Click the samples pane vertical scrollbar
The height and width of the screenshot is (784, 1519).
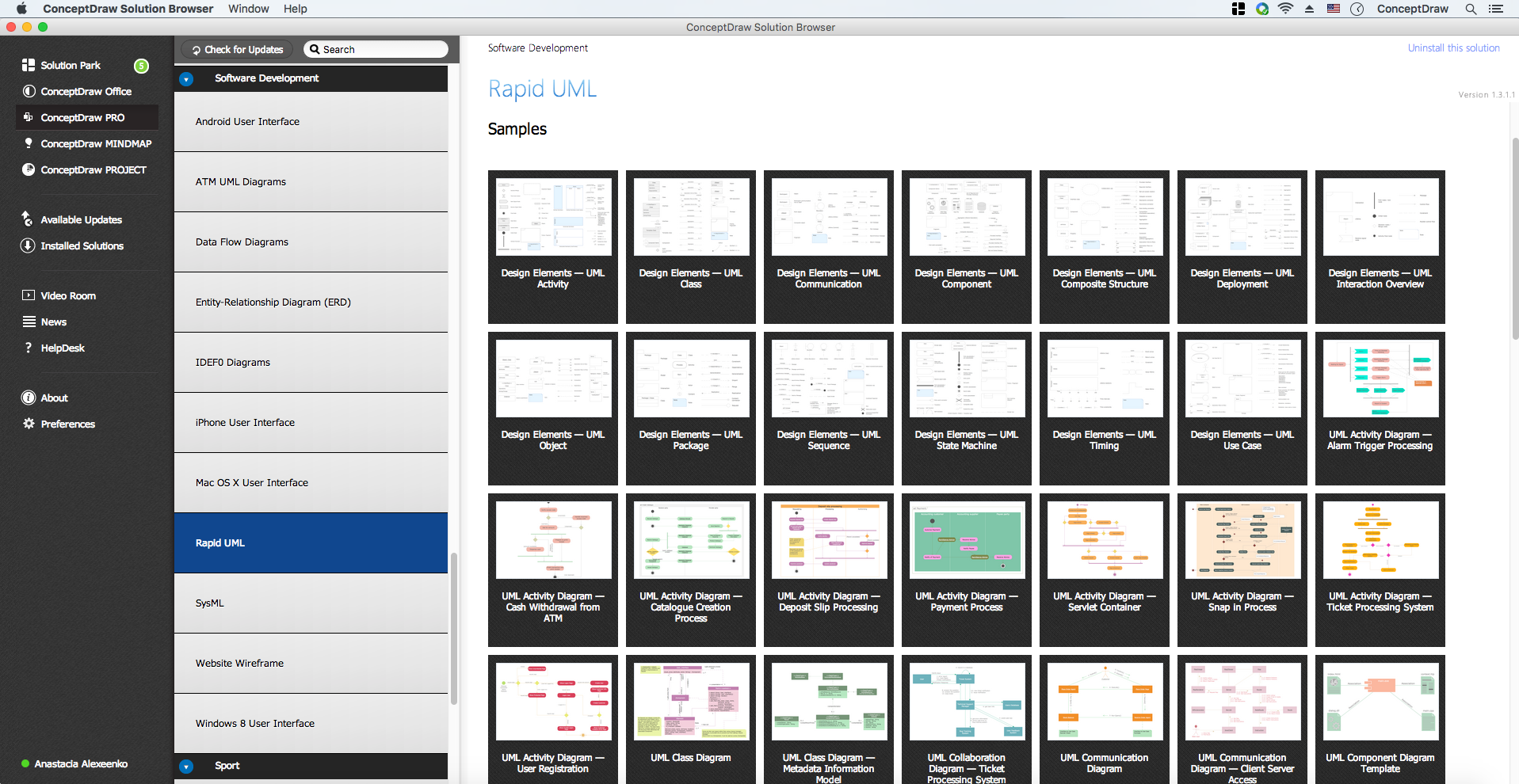pos(1515,238)
